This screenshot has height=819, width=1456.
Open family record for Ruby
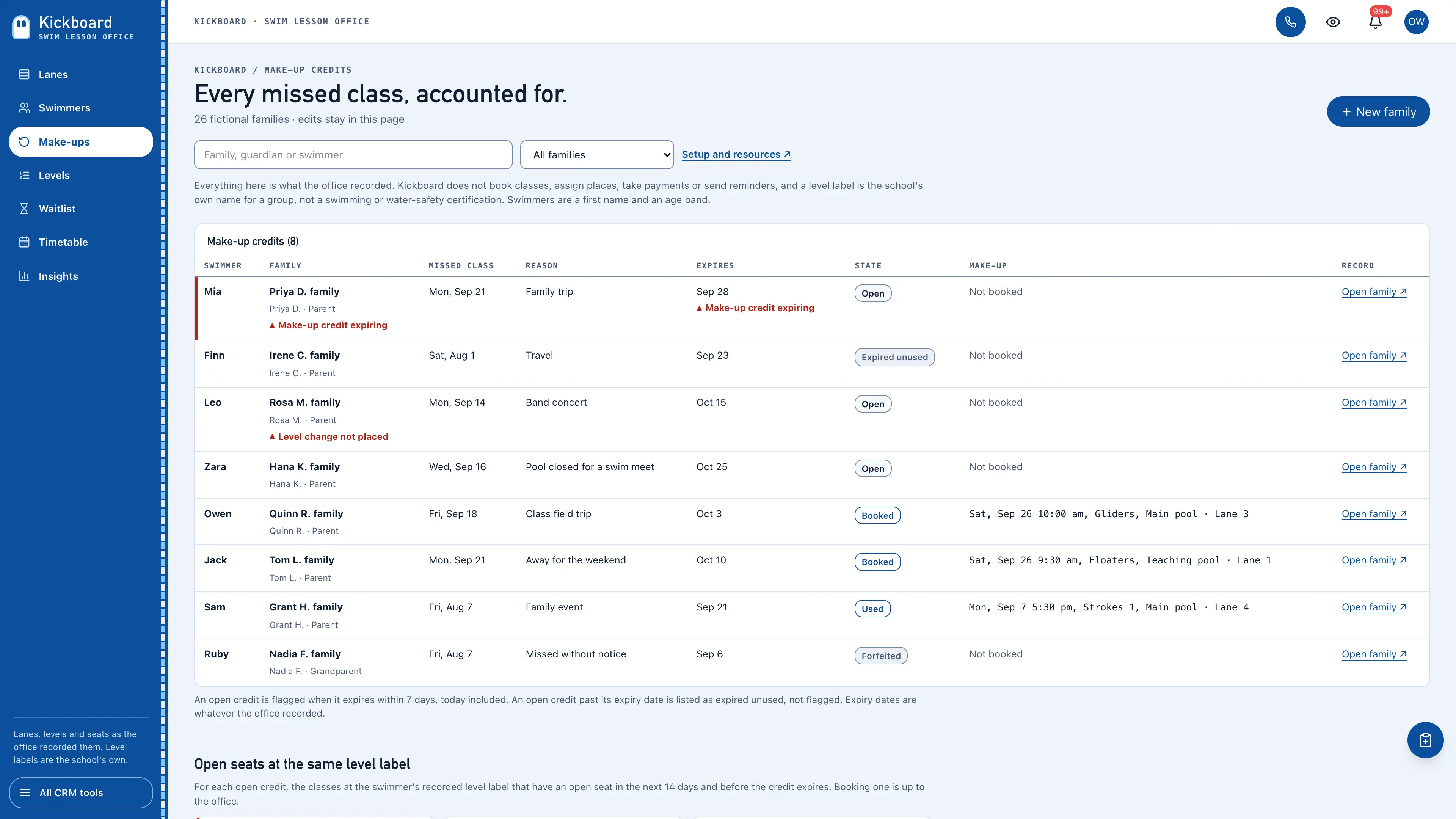(x=1374, y=654)
